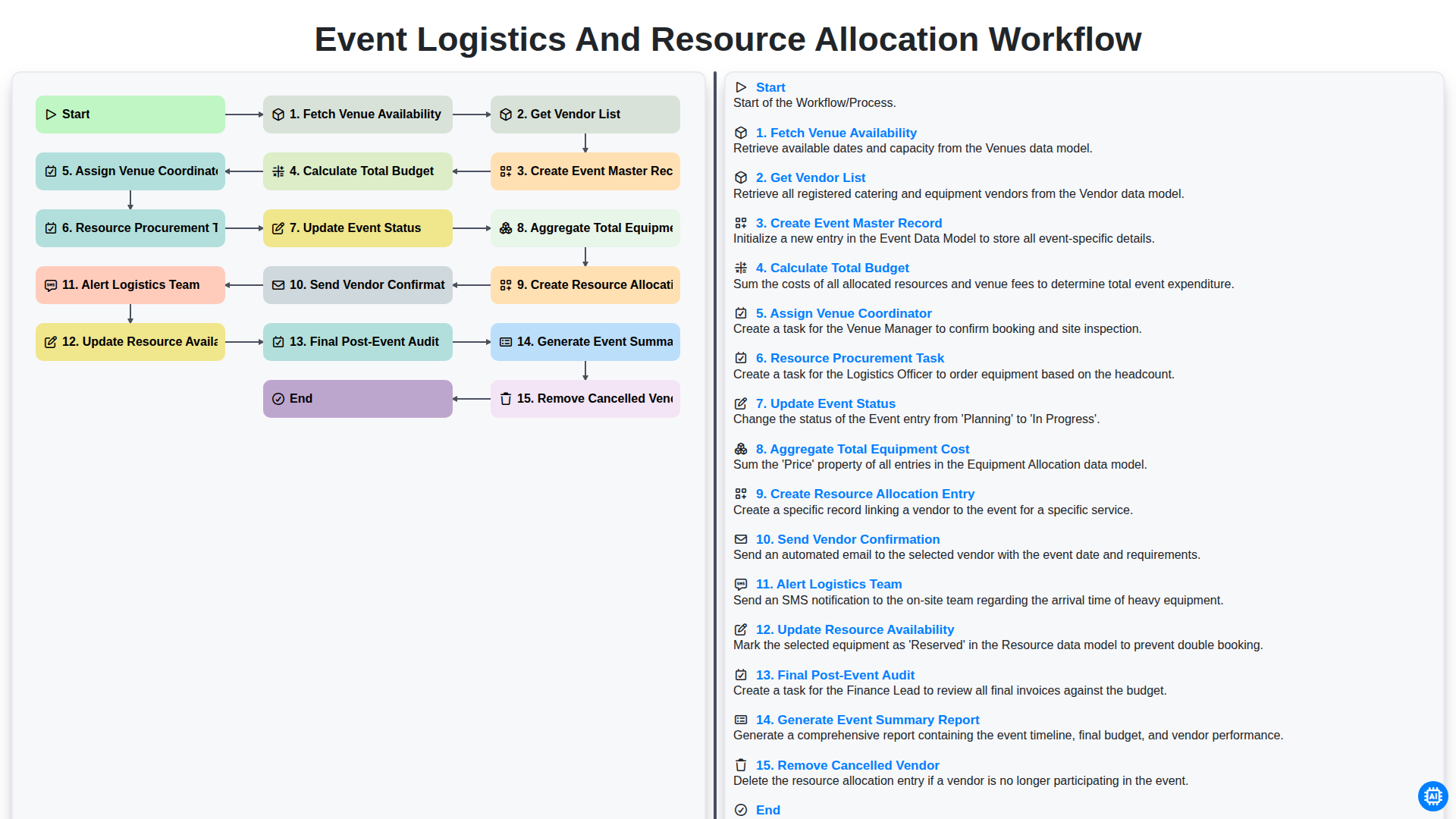Screen dimensions: 1456x819
Task: Open the 3. Create Event Master Record link
Action: 849,223
